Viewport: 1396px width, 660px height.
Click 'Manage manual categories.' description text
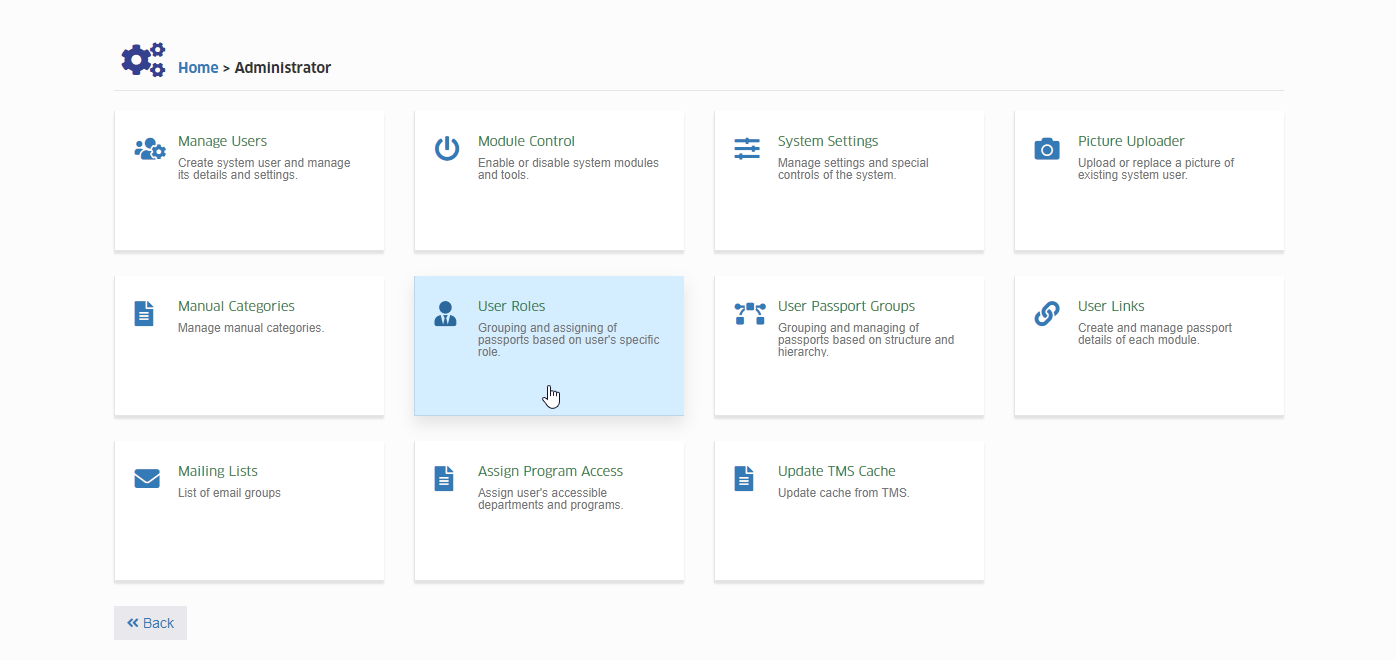[251, 328]
